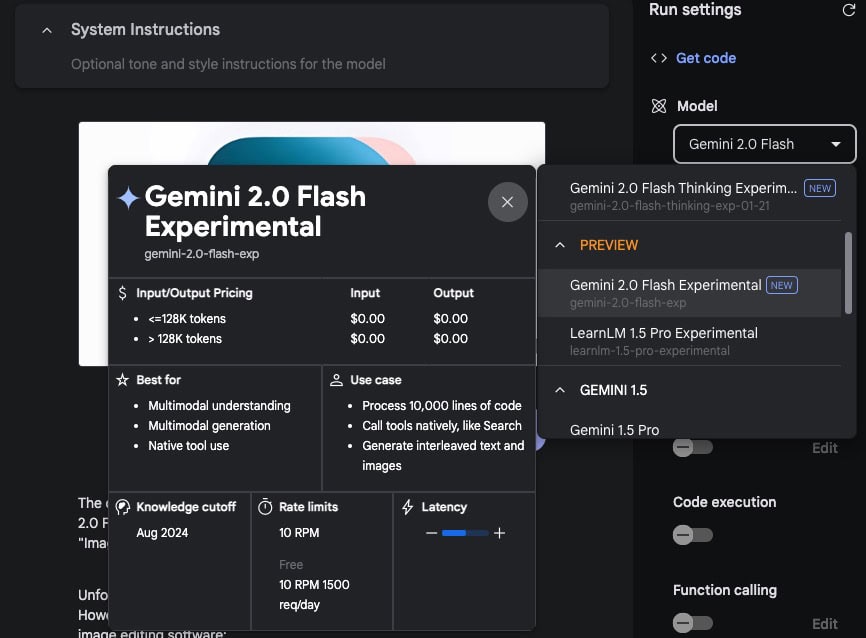Image resolution: width=866 pixels, height=638 pixels.
Task: Click the stopwatch icon beside Rate limits
Action: tap(265, 507)
